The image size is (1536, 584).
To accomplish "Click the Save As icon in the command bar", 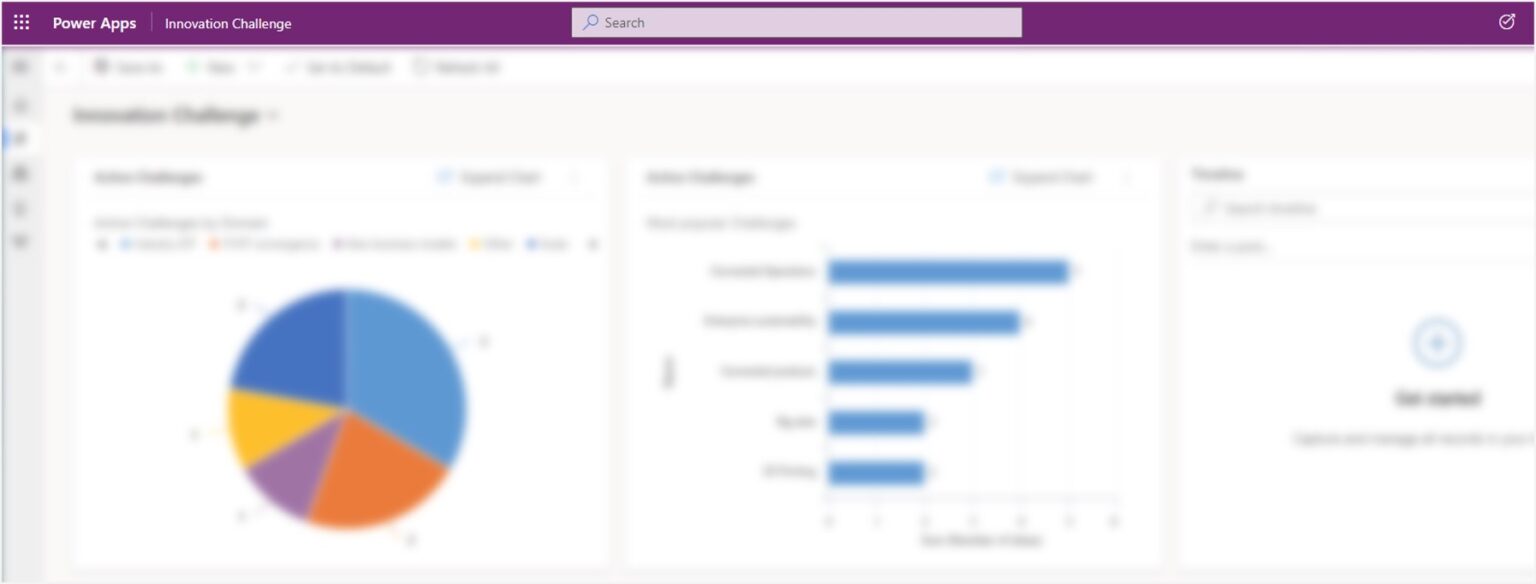I will [x=100, y=67].
